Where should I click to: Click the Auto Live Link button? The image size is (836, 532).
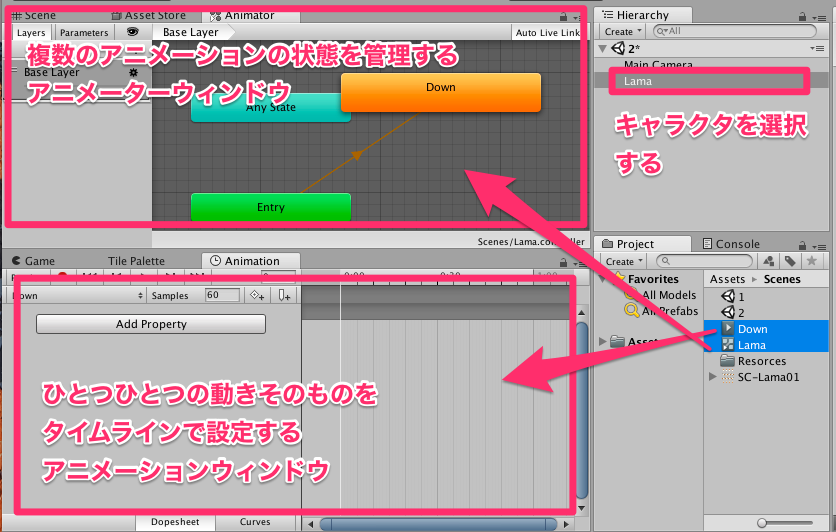[547, 33]
